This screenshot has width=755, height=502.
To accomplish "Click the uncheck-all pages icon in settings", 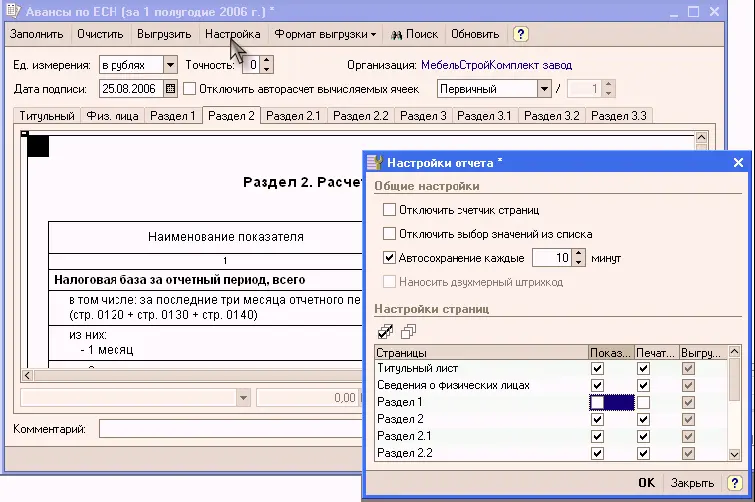I will [x=408, y=331].
